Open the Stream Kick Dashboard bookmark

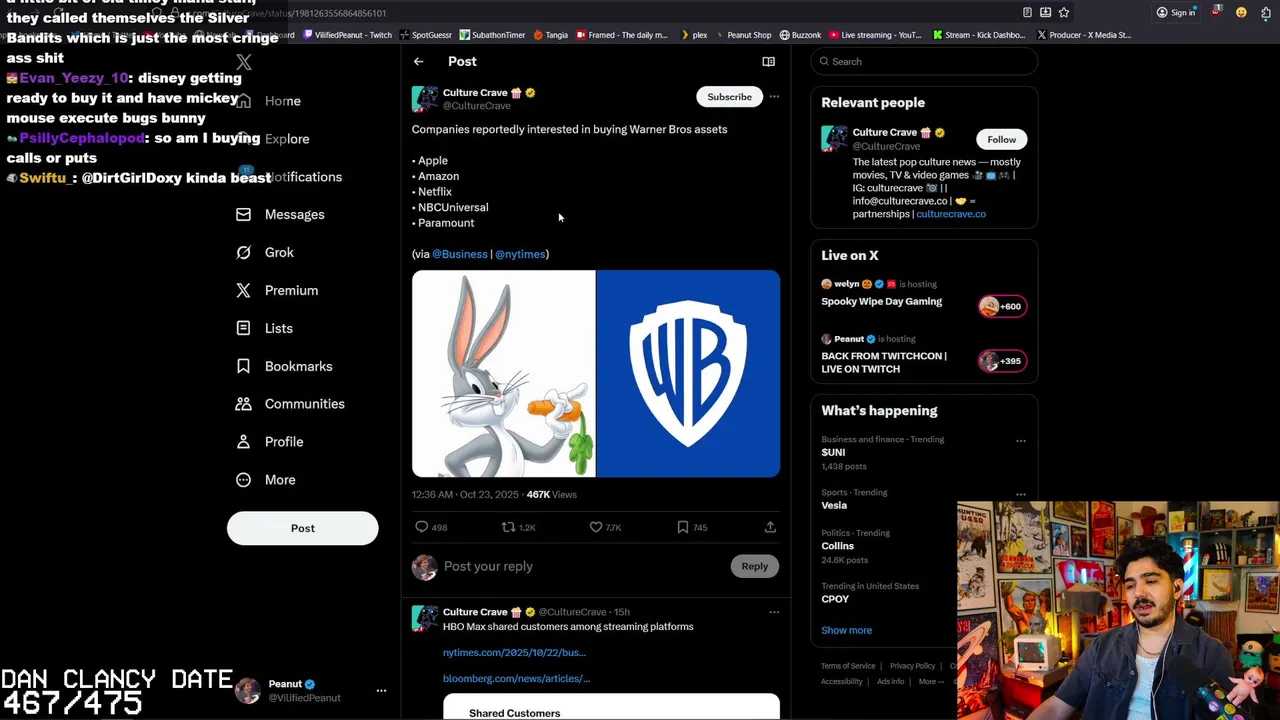(x=979, y=35)
